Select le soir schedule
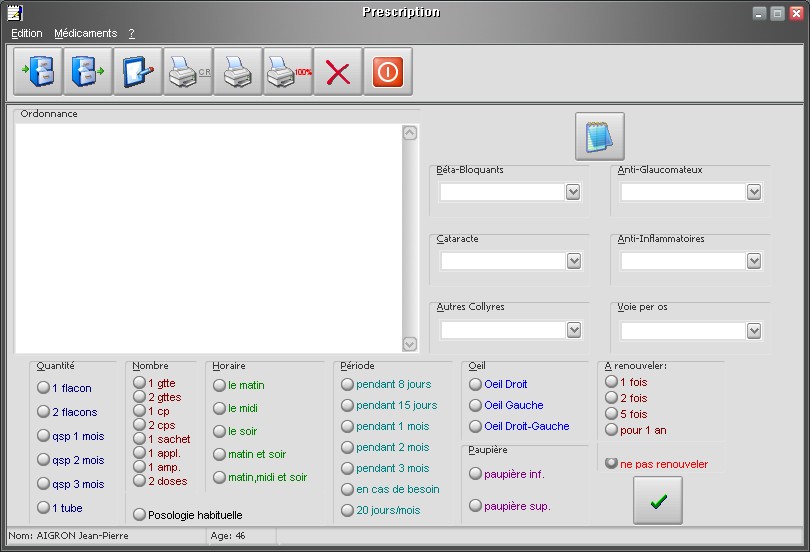 pos(236,431)
